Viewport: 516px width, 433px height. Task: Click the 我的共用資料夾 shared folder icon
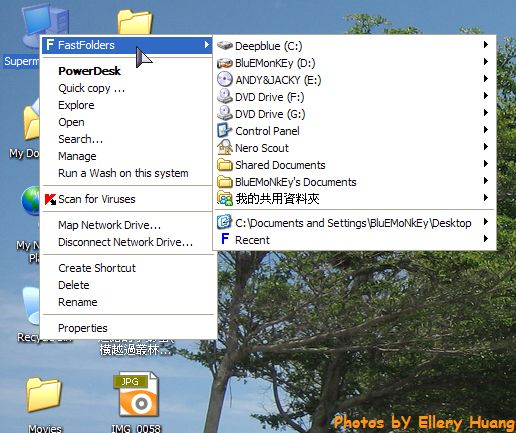click(x=225, y=198)
